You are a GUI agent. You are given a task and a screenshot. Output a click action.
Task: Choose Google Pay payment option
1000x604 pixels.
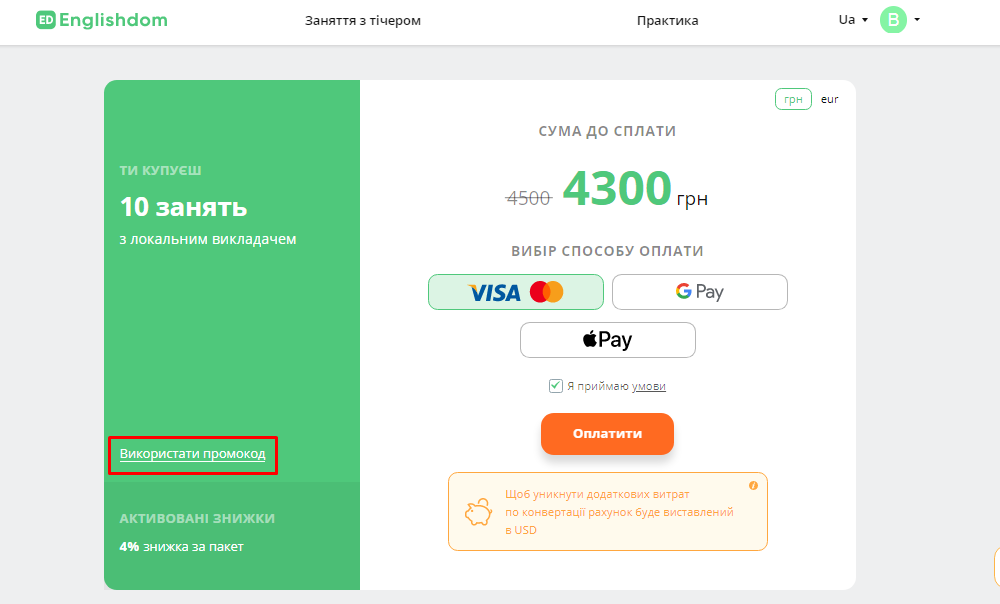700,292
